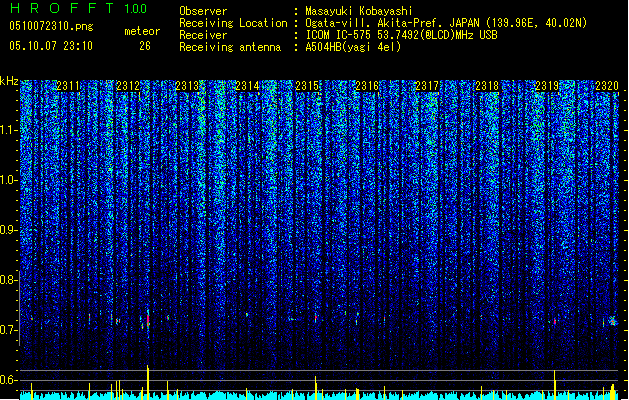Viewport: 629px width, 400px height.
Task: Click the Observer label
Action: click(203, 11)
